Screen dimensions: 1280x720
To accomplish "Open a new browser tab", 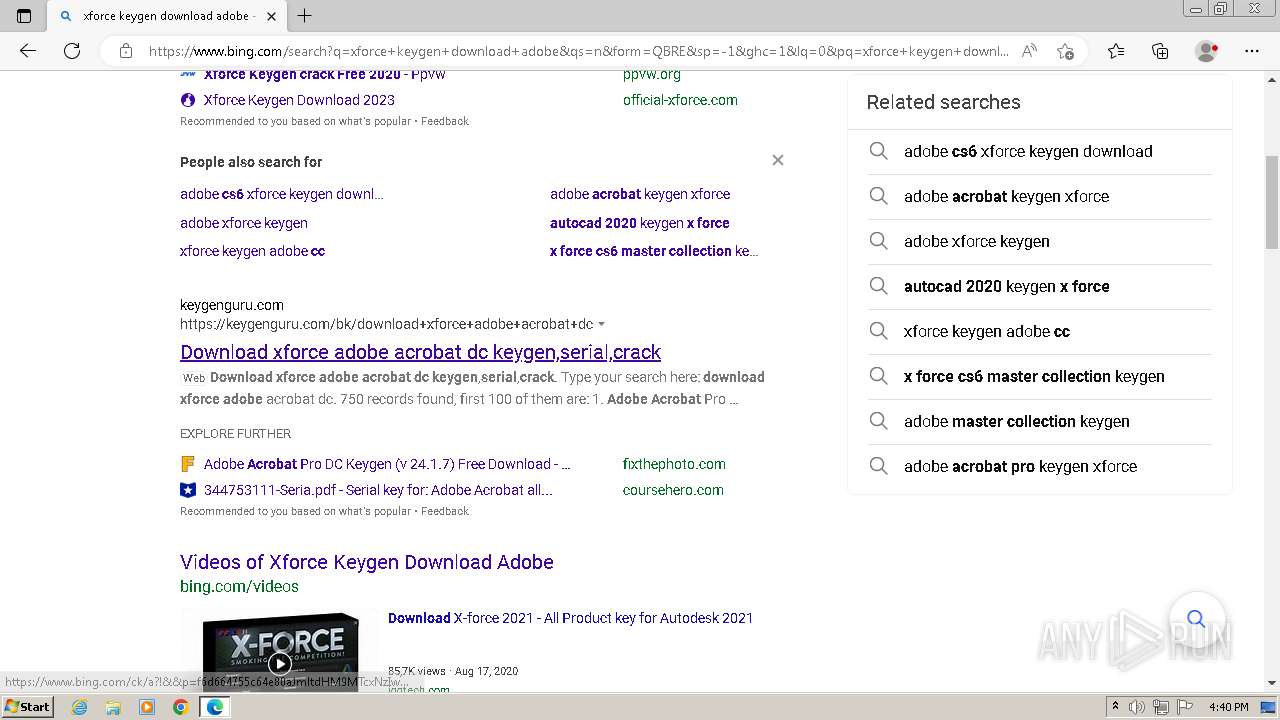I will click(305, 16).
